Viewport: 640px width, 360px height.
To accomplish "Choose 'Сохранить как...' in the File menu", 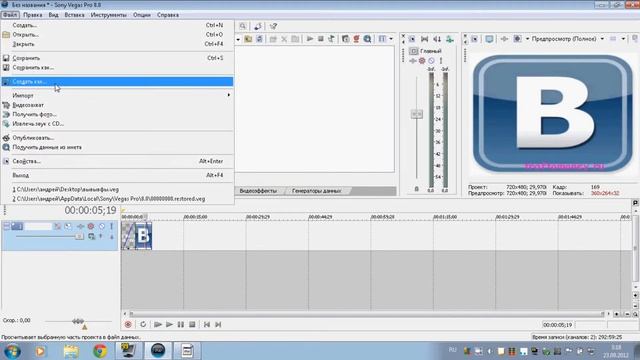I will pyautogui.click(x=117, y=67).
